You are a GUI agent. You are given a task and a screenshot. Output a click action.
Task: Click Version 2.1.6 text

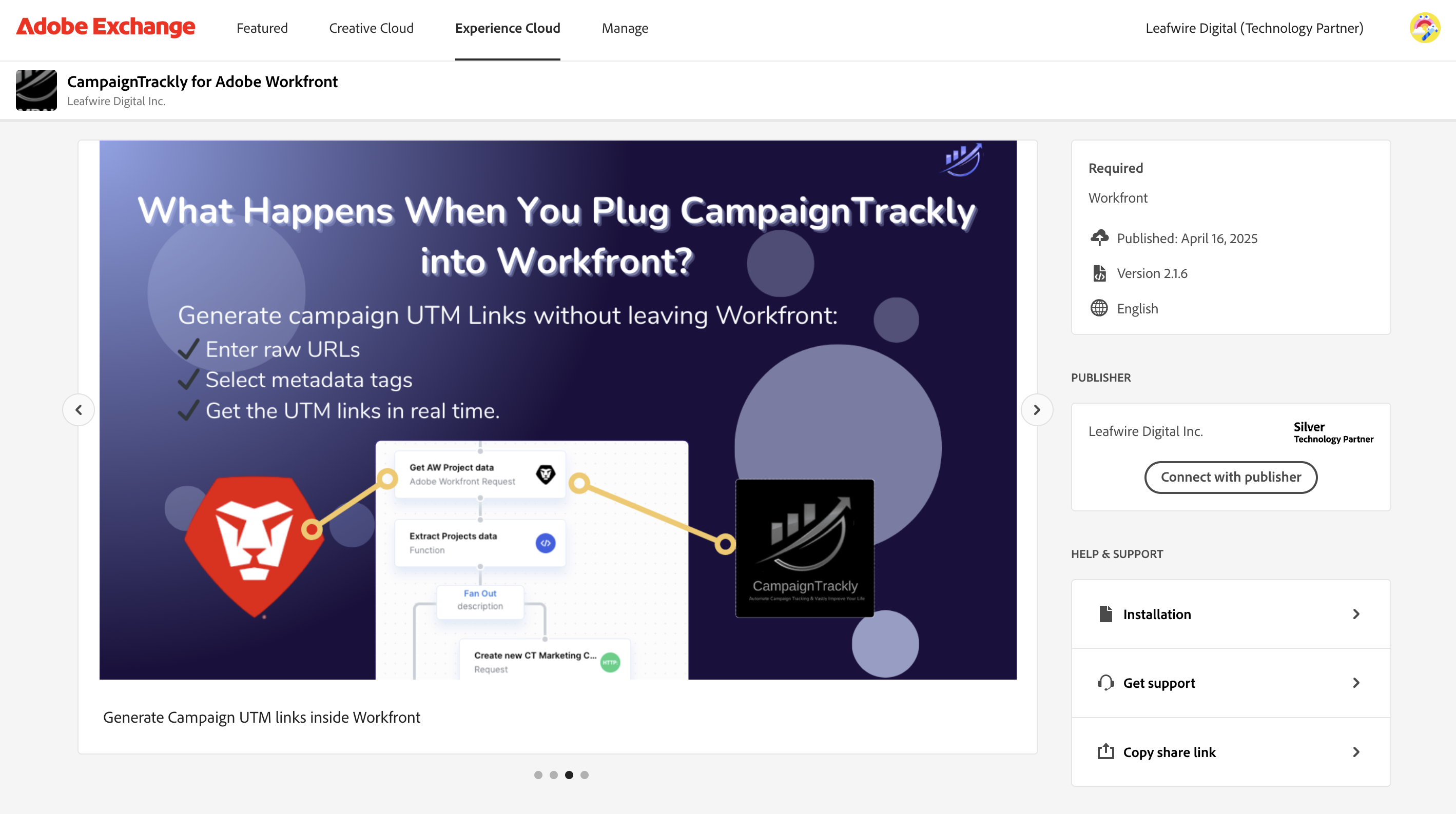[1152, 273]
